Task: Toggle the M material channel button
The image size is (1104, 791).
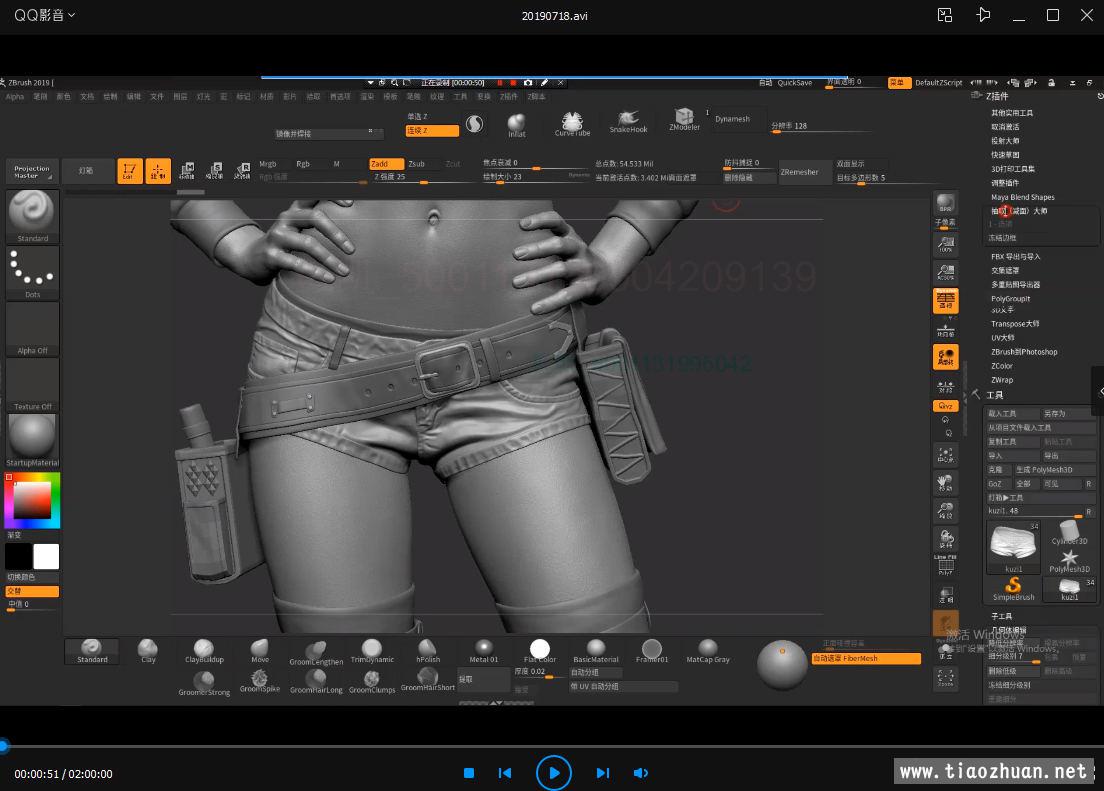Action: pyautogui.click(x=337, y=164)
